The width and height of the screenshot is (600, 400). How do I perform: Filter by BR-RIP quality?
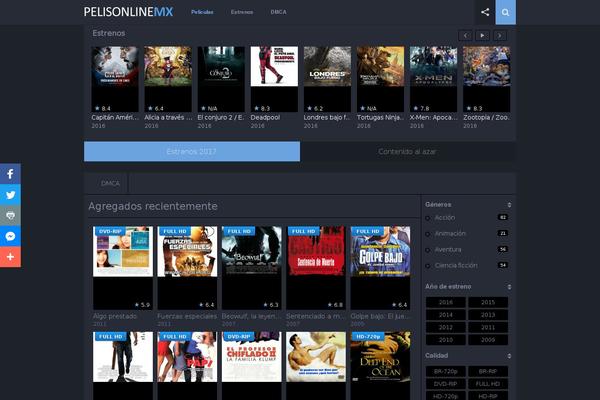[488, 371]
